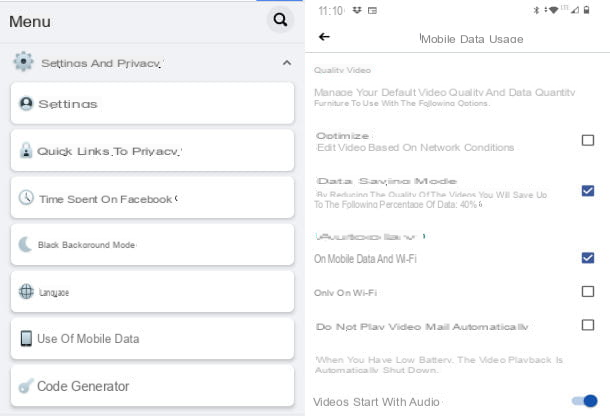The height and width of the screenshot is (416, 610).
Task: Click the Menu heading text
Action: coord(30,21)
